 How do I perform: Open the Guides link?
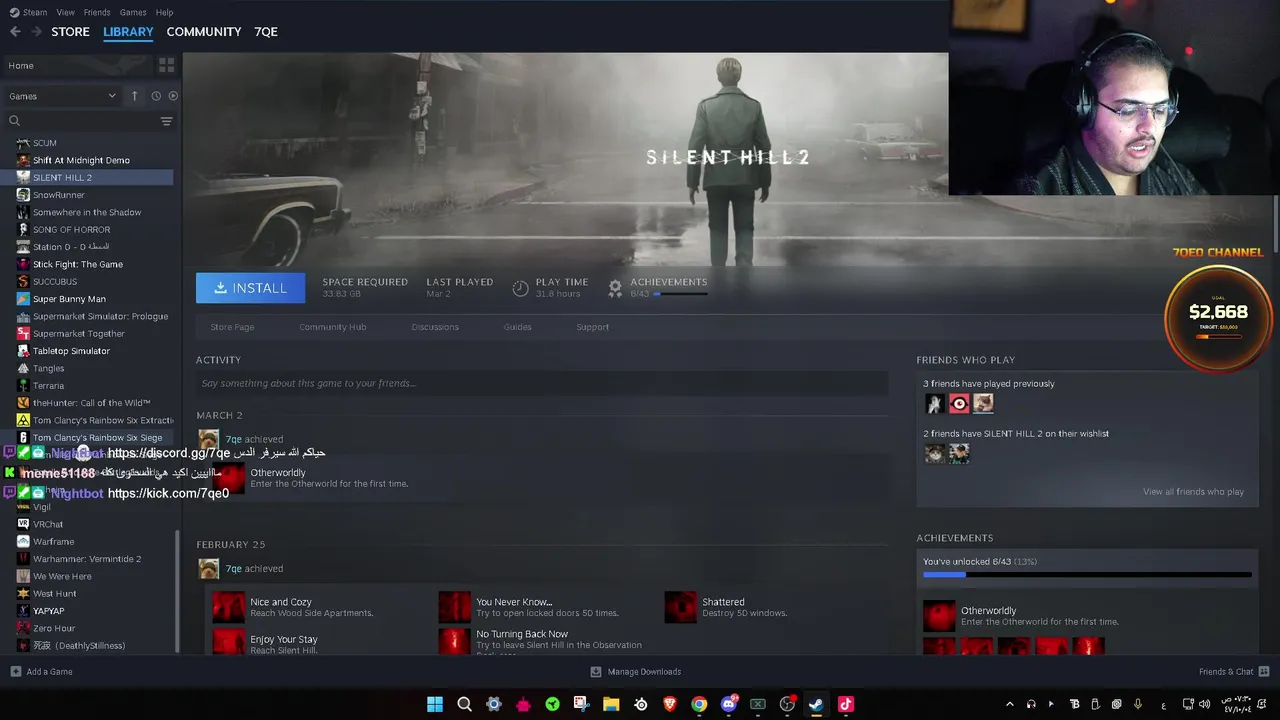coord(517,327)
